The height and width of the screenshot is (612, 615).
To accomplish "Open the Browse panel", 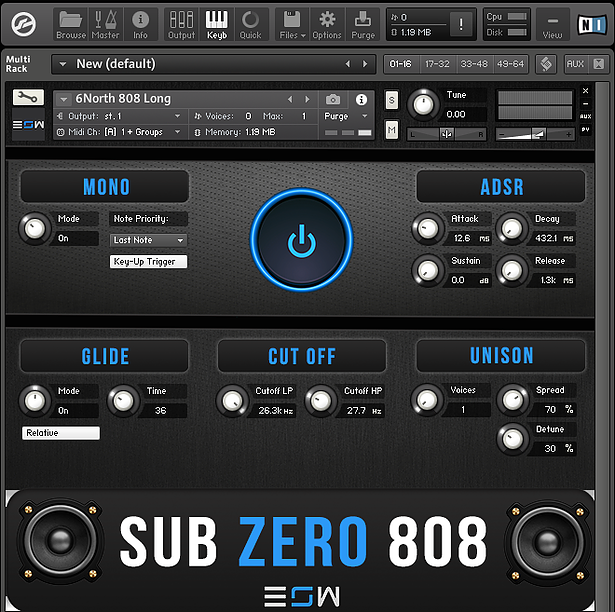I will click(70, 24).
